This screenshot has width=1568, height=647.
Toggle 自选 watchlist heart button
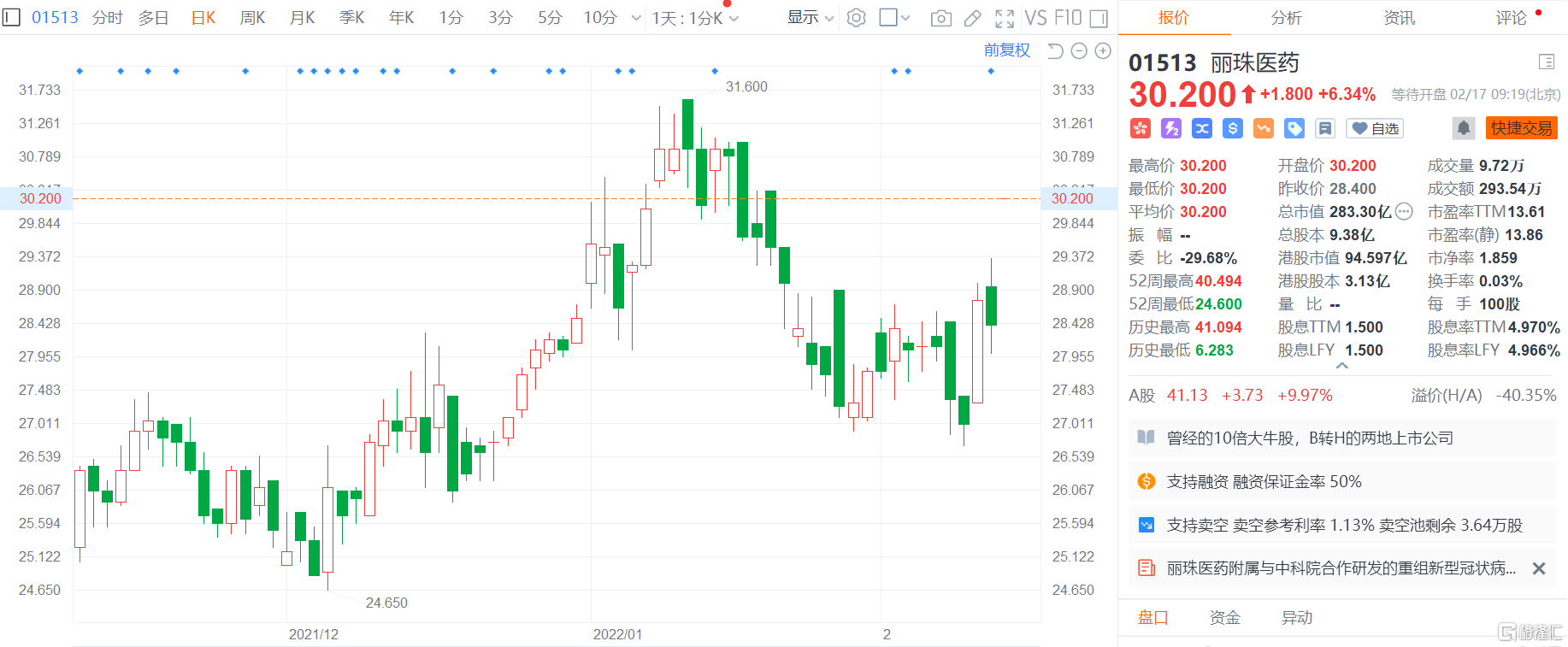pos(1375,128)
